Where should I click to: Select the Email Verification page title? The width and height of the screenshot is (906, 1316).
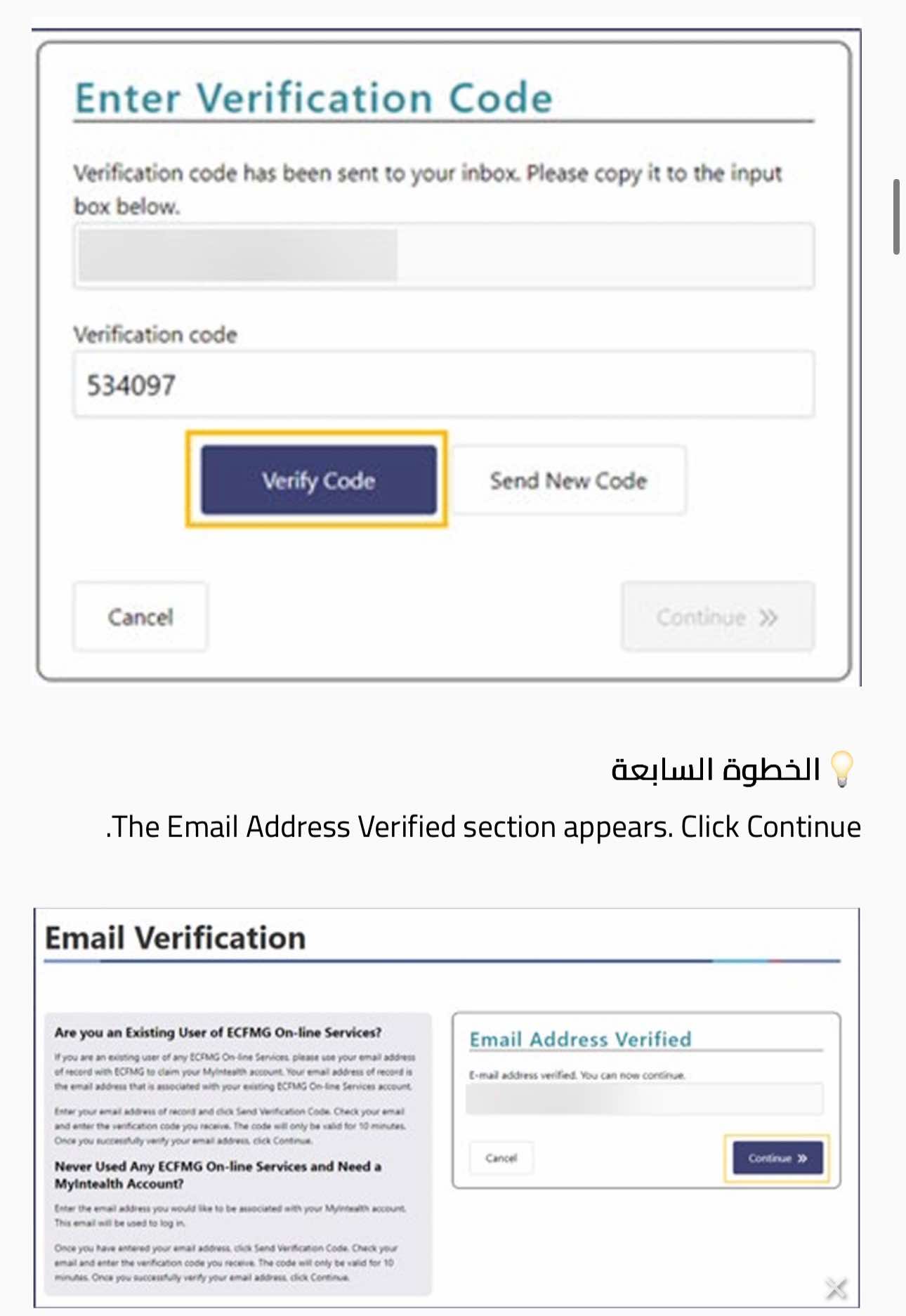(x=176, y=937)
